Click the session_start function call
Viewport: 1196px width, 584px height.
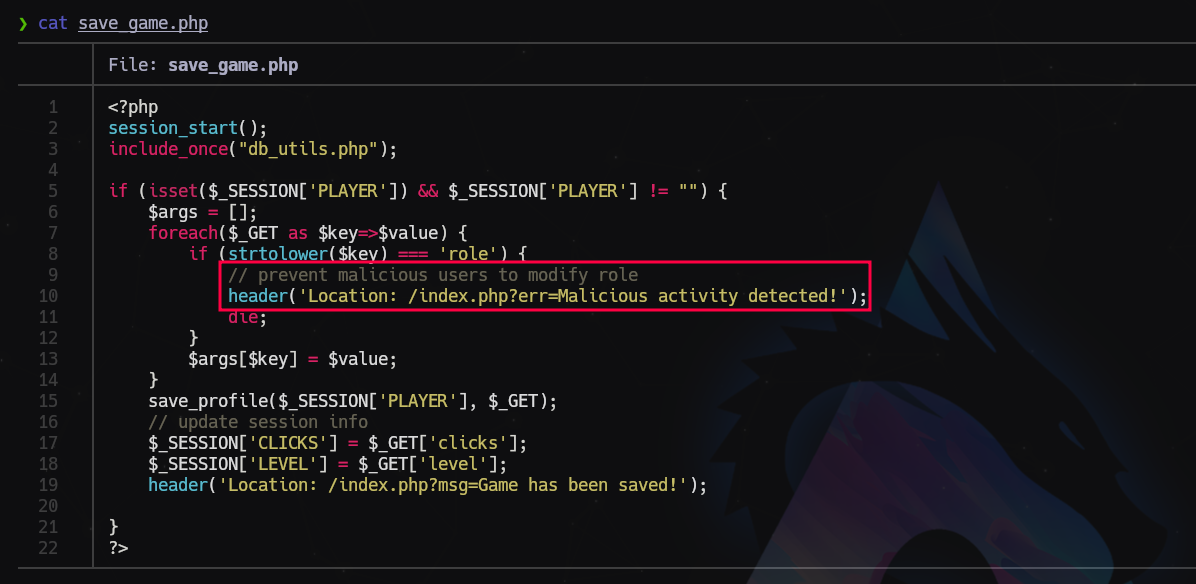point(172,128)
